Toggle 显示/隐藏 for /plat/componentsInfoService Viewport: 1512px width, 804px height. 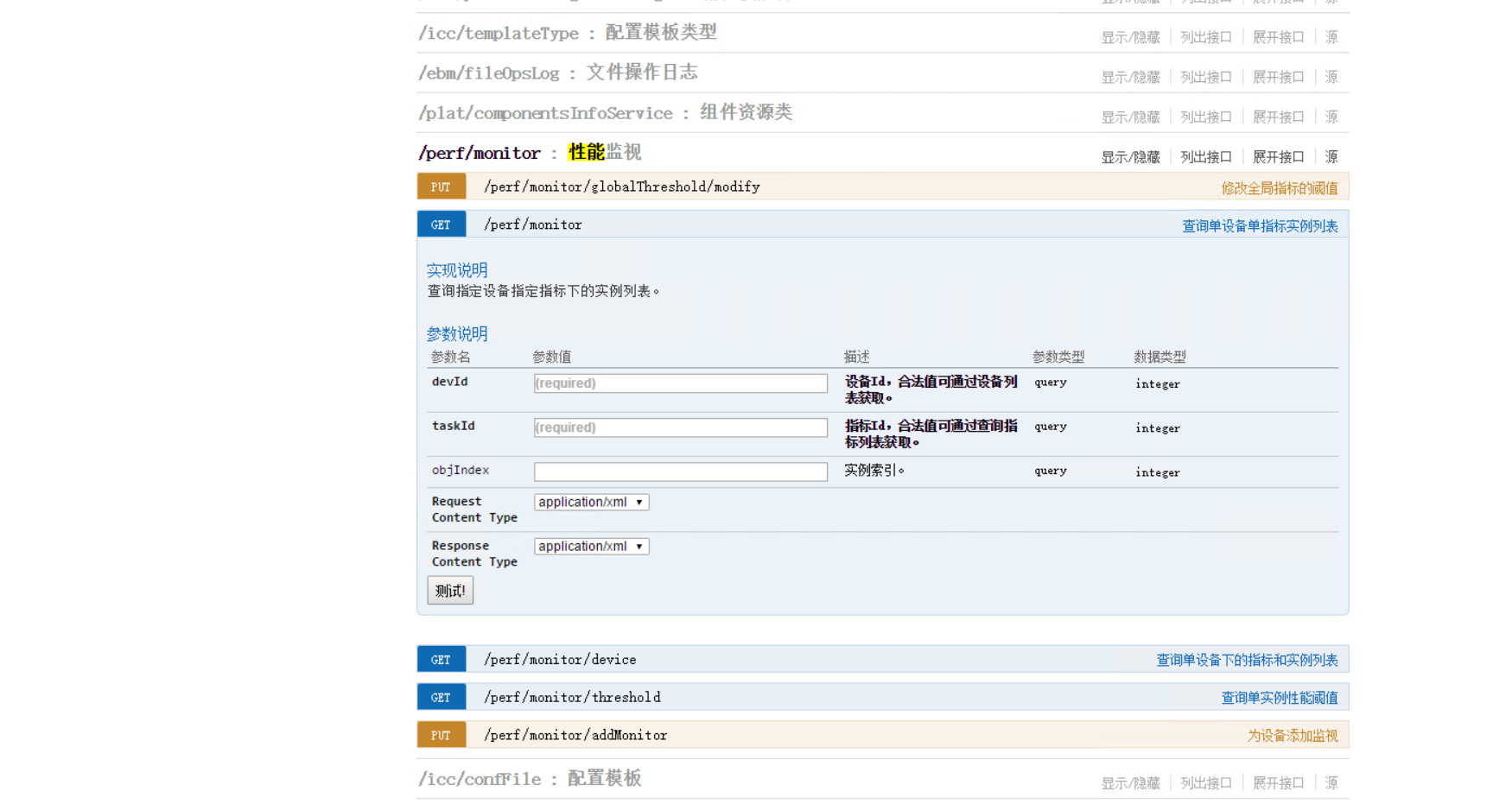[x=1130, y=117]
